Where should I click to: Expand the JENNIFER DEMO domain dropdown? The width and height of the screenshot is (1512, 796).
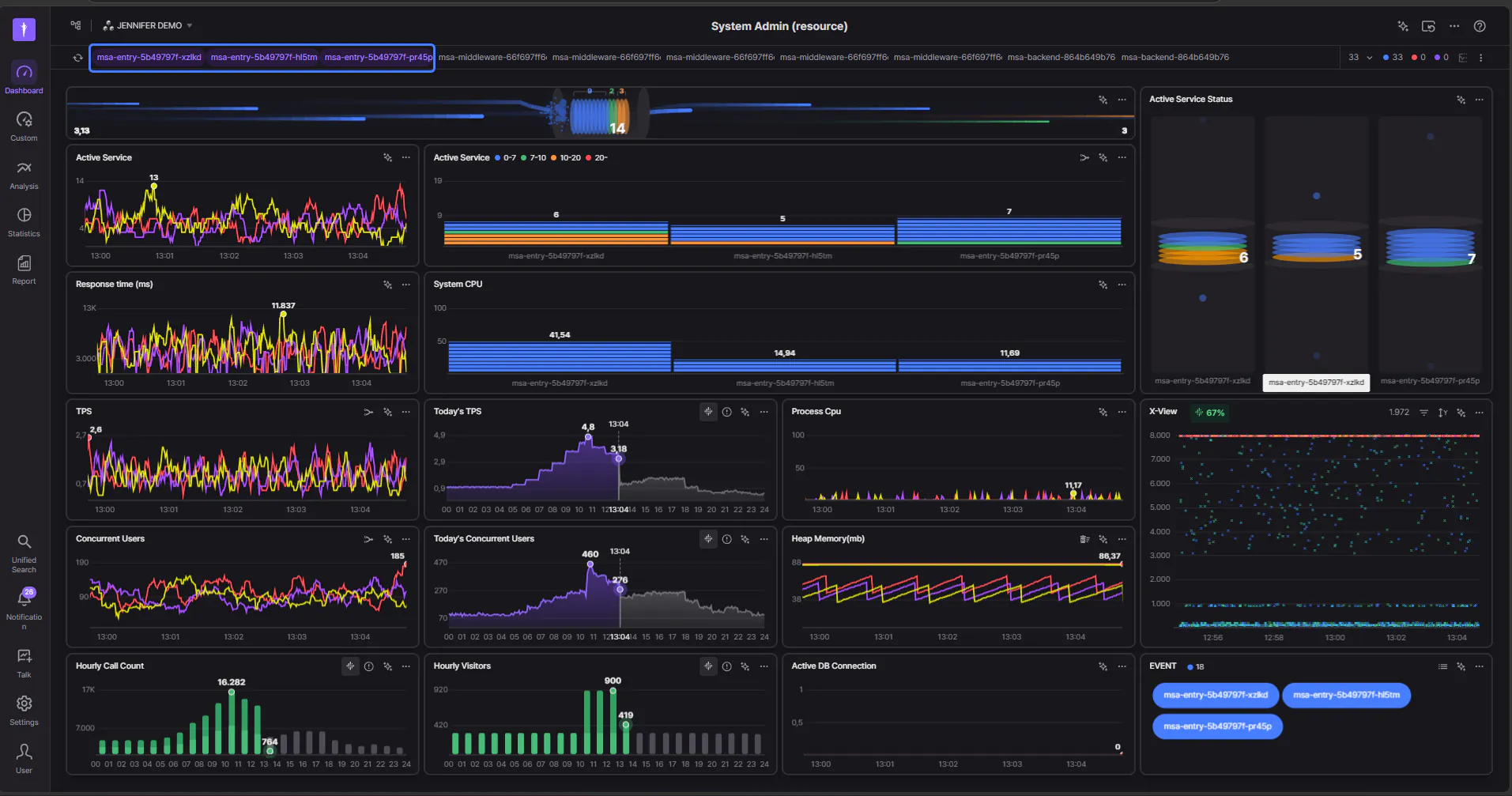[x=149, y=26]
